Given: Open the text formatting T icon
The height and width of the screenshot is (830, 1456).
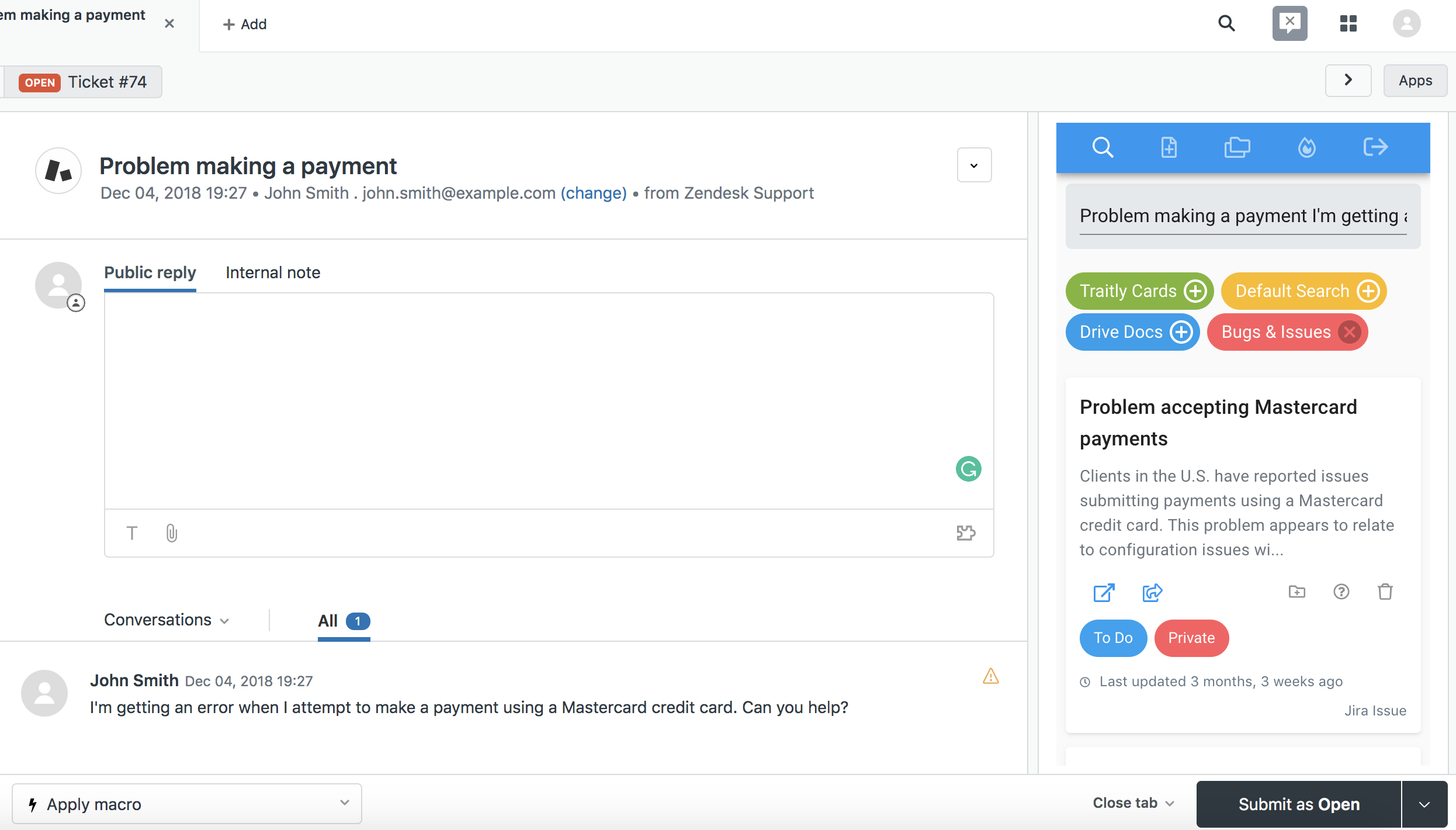Looking at the screenshot, I should 132,533.
